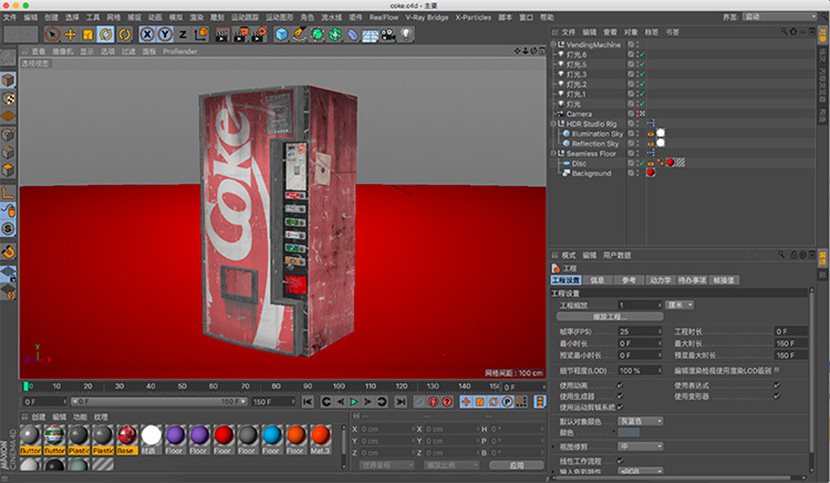Toggle the coordinate system icon

[201, 34]
